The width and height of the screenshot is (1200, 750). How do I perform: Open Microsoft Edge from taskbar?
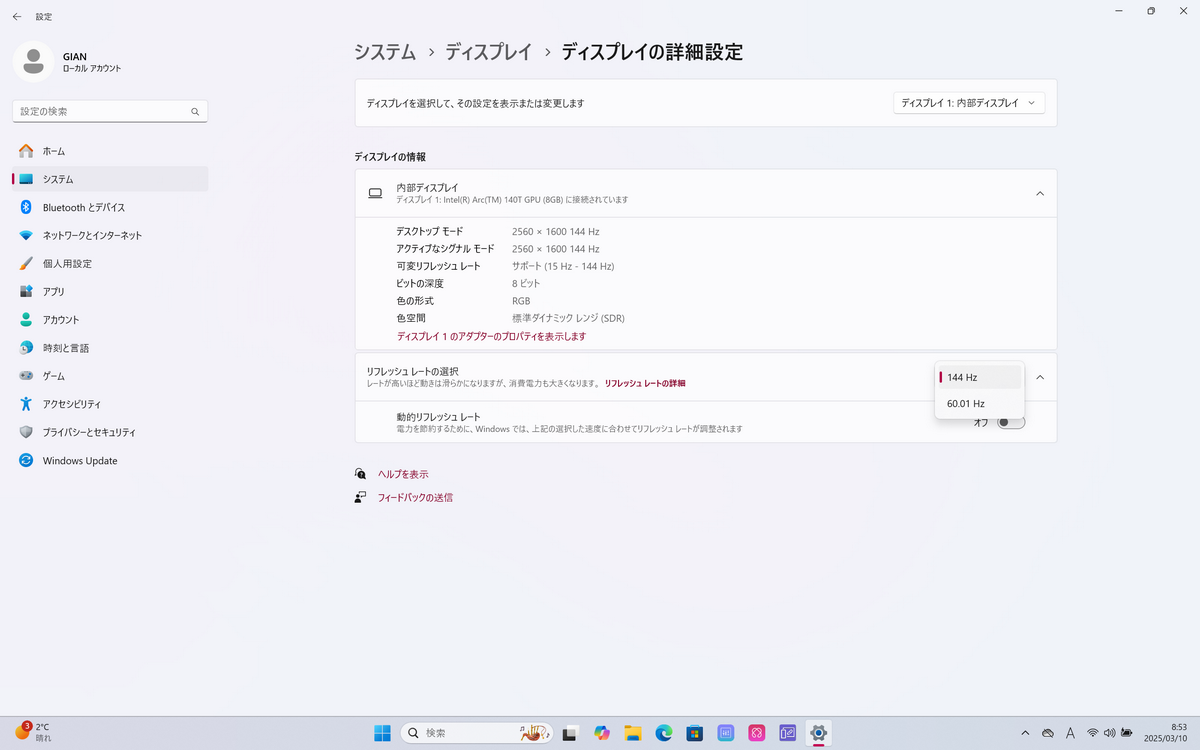[663, 733]
